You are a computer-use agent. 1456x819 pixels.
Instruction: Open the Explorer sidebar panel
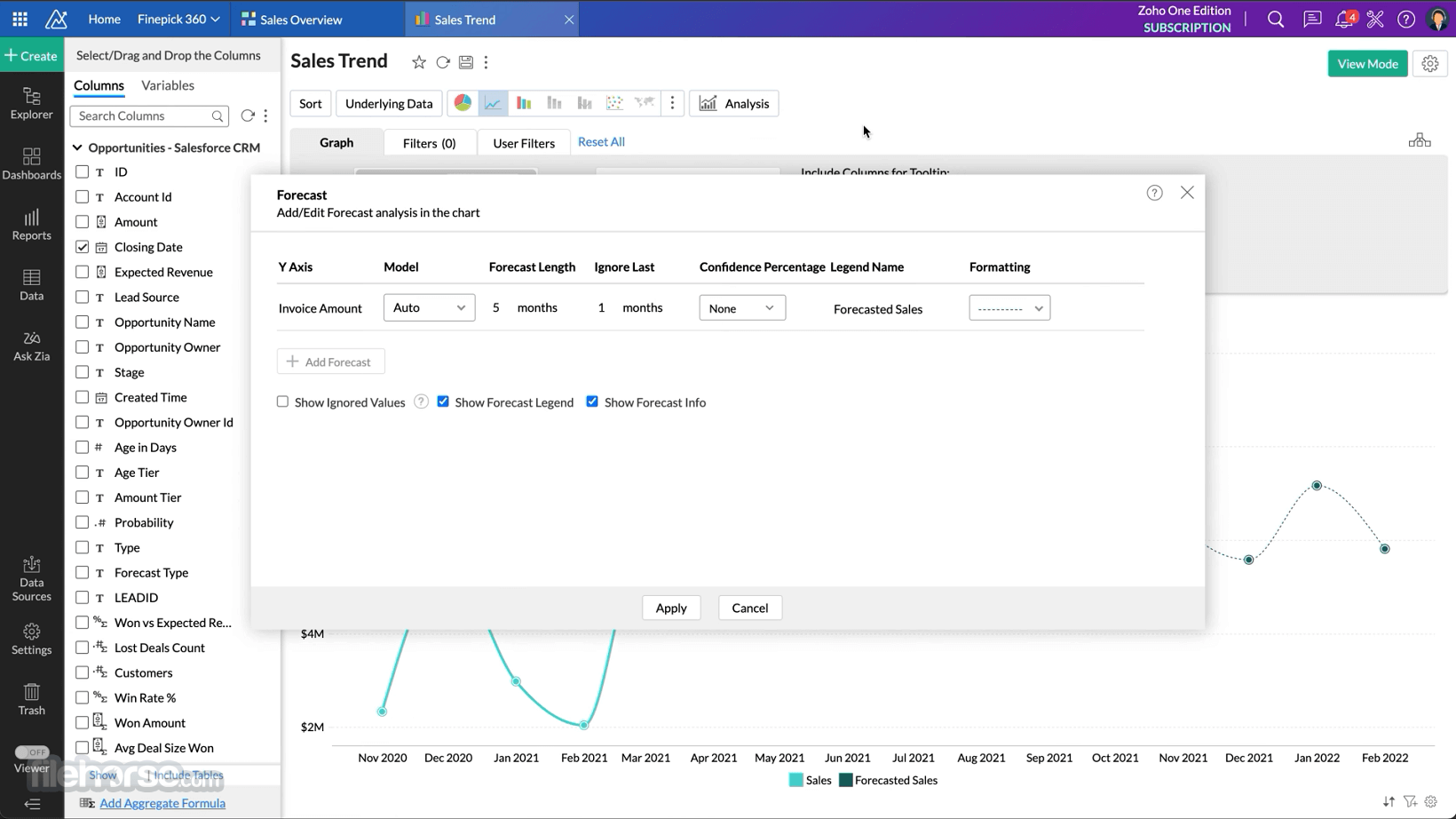click(31, 103)
